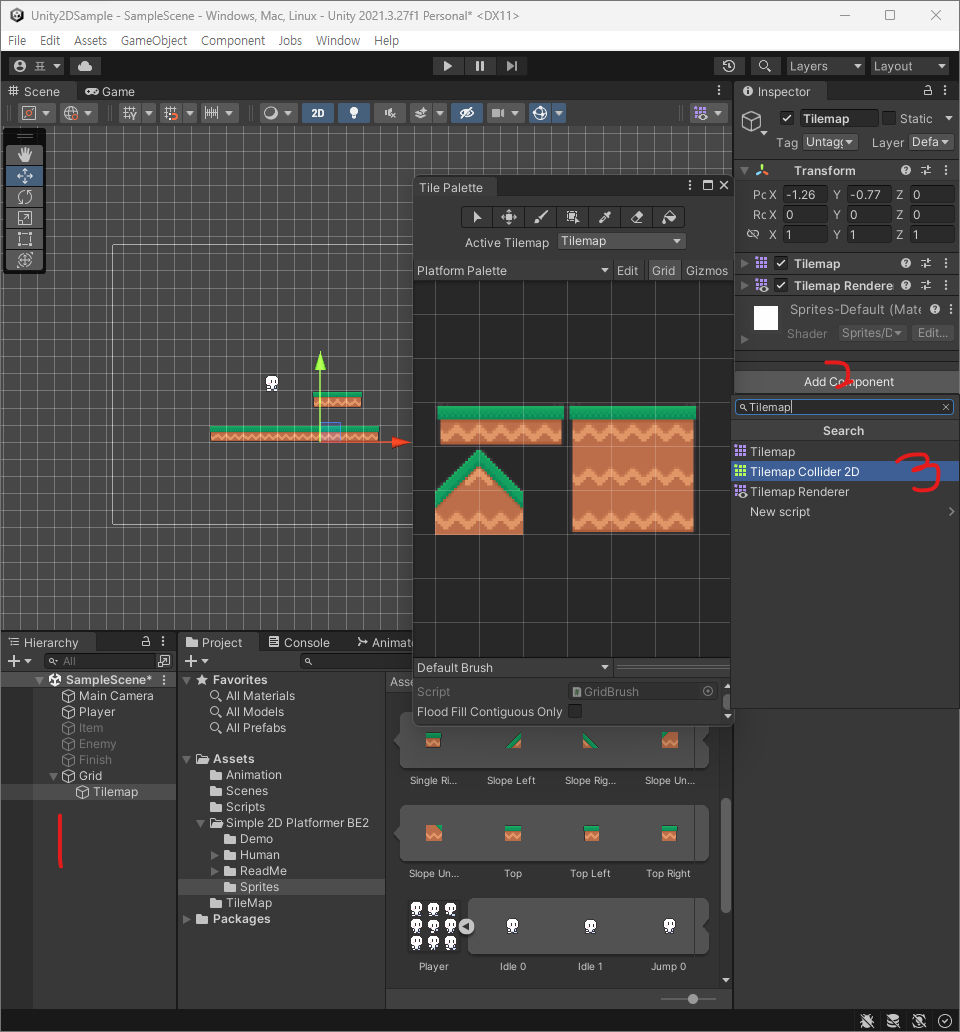This screenshot has width=960, height=1032.
Task: Choose Tile Palette Paintbrush tool
Action: 540,217
